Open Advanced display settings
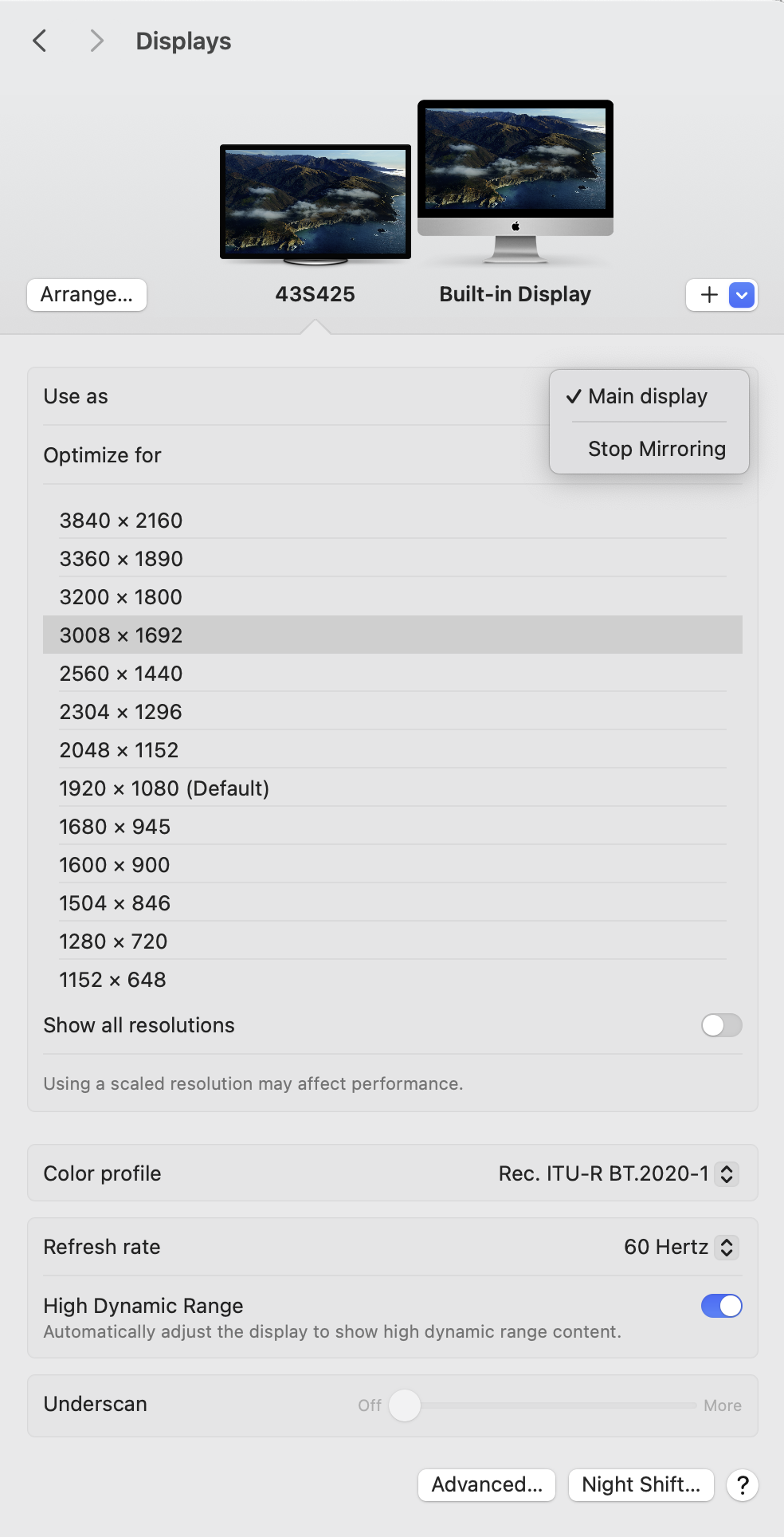Viewport: 784px width, 1537px height. click(486, 1485)
